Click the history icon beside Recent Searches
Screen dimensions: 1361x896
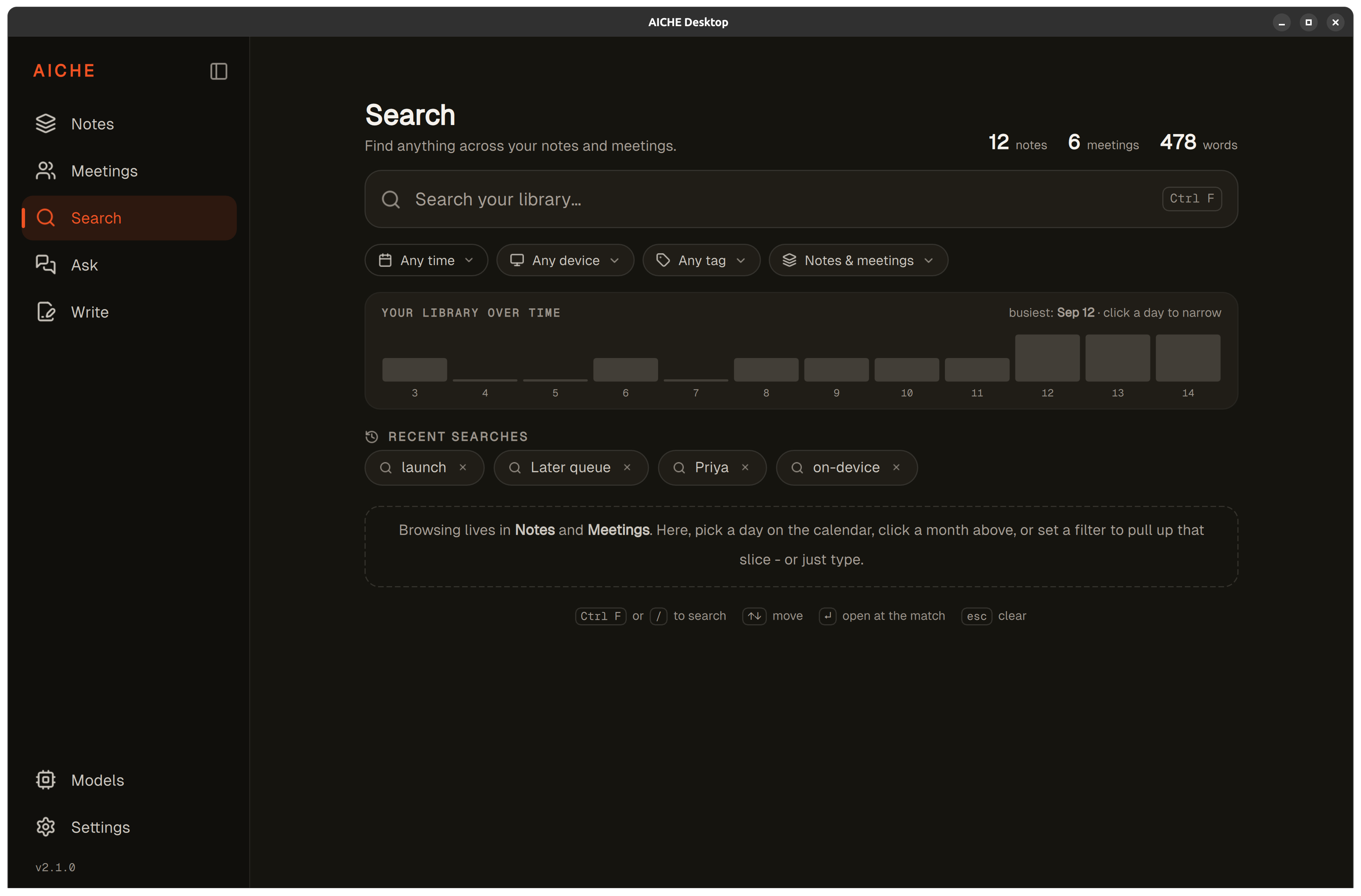372,436
